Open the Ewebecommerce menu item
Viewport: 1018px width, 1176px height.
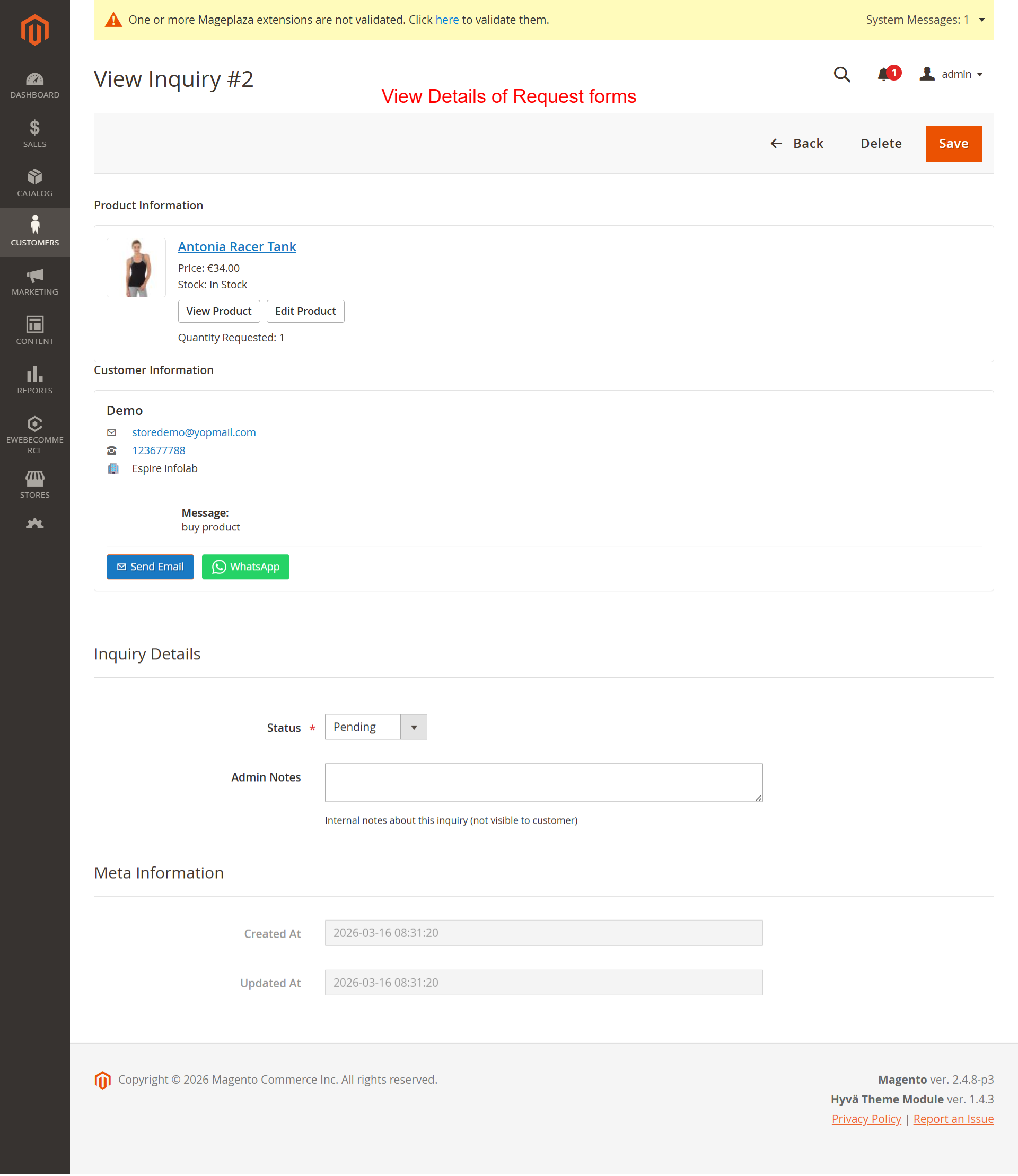point(34,435)
